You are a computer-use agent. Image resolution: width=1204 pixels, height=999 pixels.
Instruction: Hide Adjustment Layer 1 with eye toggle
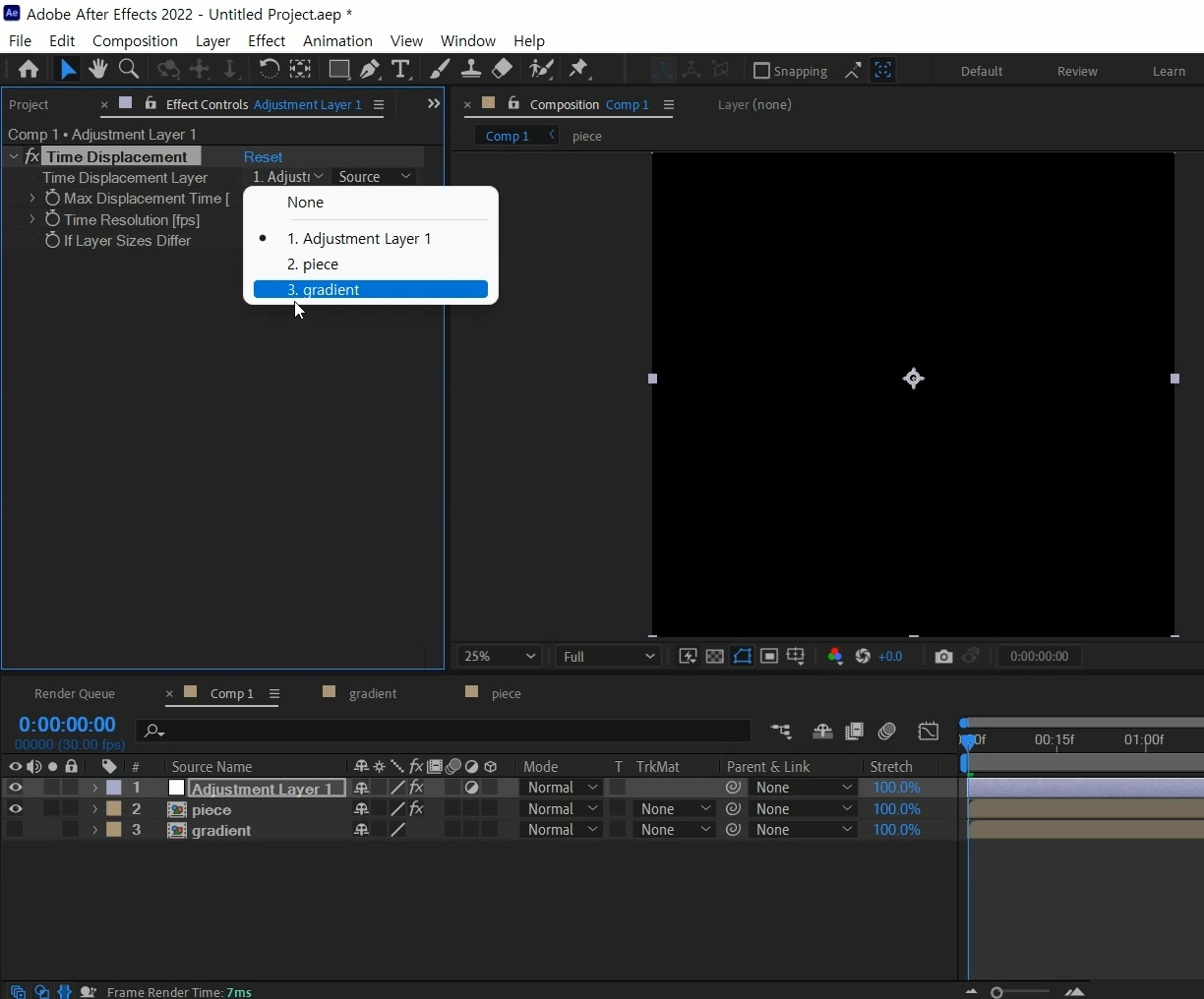pos(15,788)
